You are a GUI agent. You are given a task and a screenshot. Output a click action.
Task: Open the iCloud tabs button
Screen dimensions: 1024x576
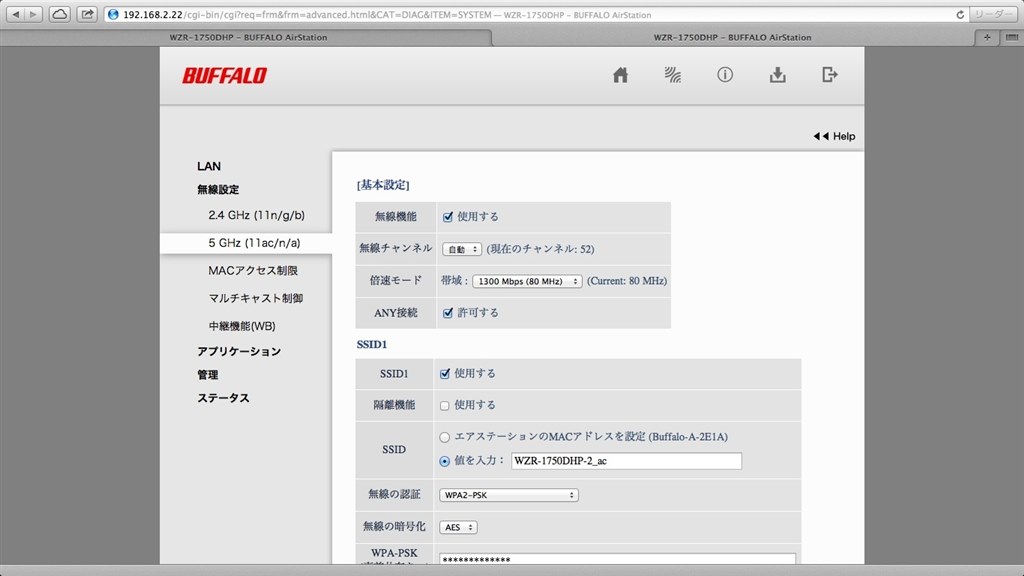[x=59, y=14]
